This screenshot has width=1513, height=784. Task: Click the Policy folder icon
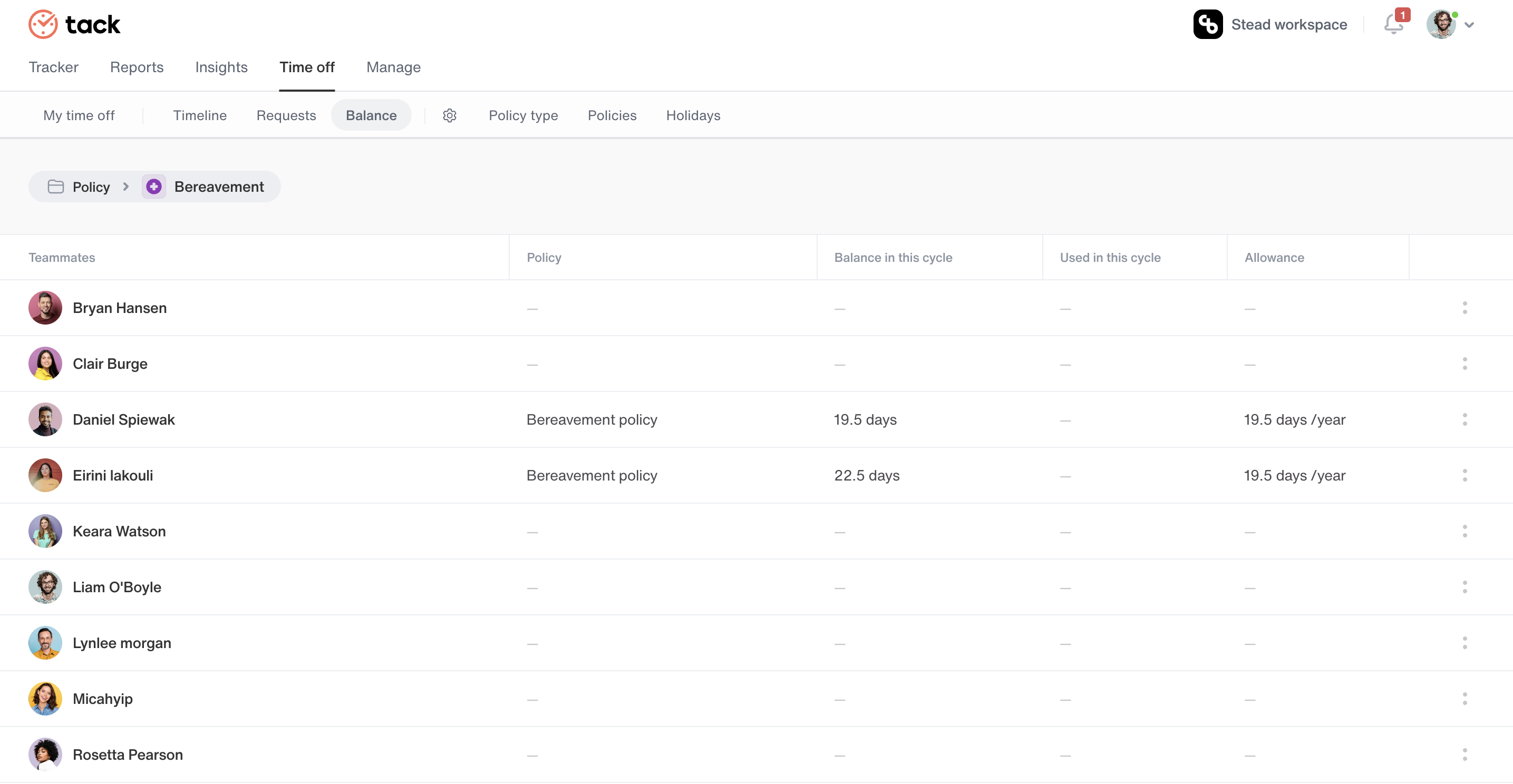(56, 187)
